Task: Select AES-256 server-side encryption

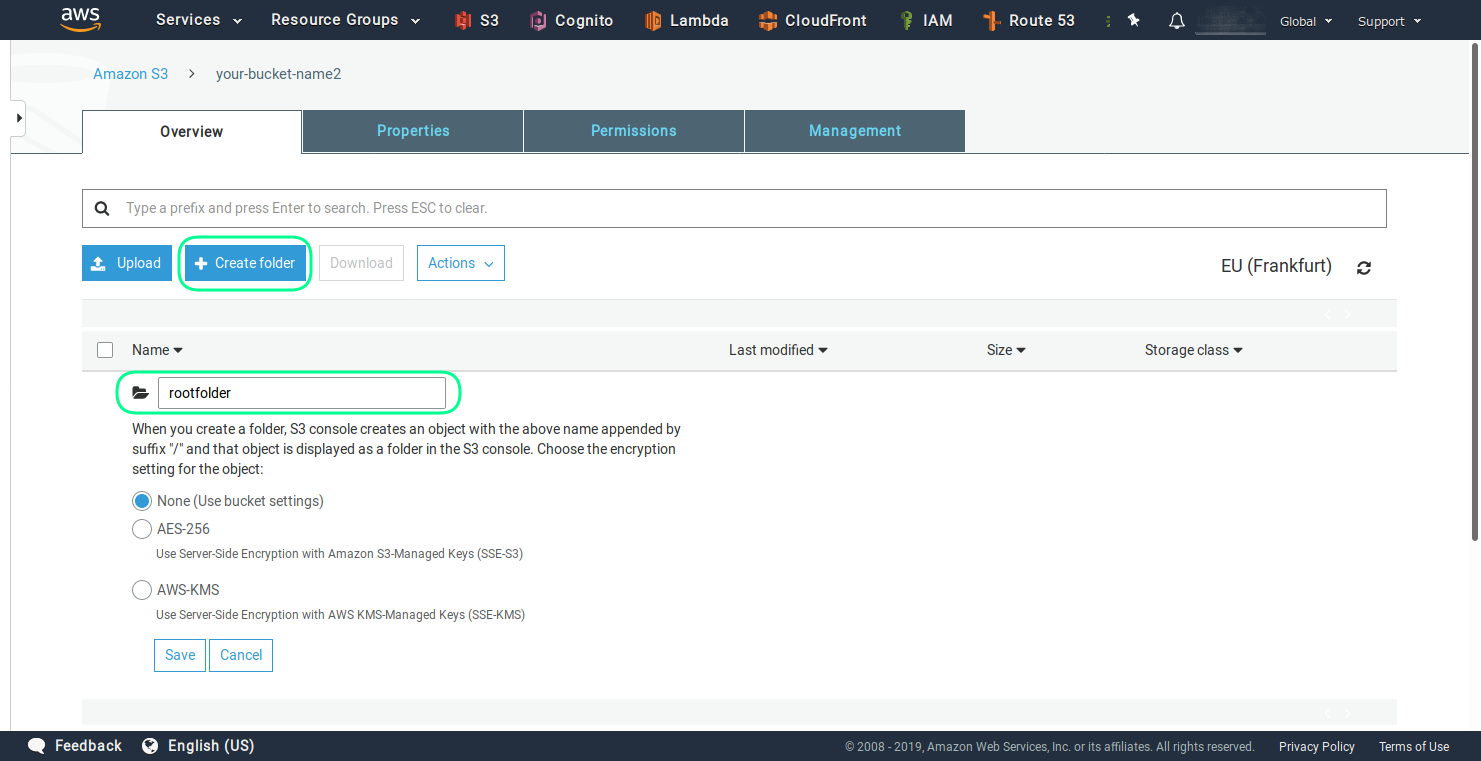Action: point(141,529)
